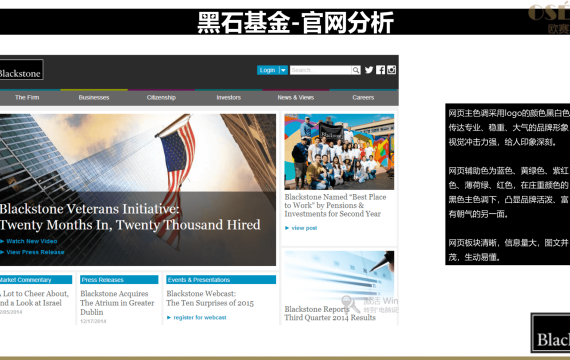
Task: Open the Events & Presentations section header
Action: pos(221,280)
